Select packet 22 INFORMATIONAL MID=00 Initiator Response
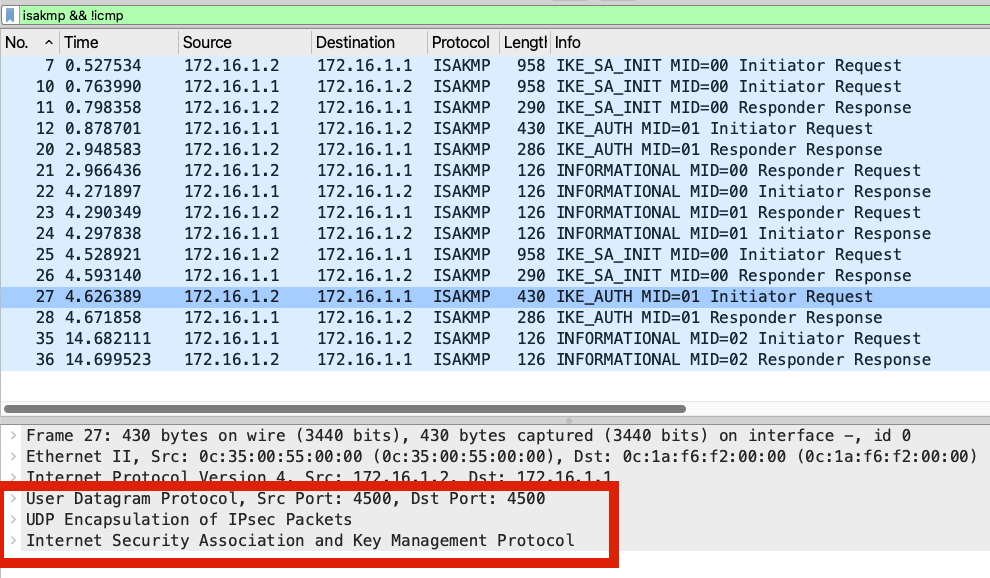This screenshot has width=990, height=578. pyautogui.click(x=495, y=191)
